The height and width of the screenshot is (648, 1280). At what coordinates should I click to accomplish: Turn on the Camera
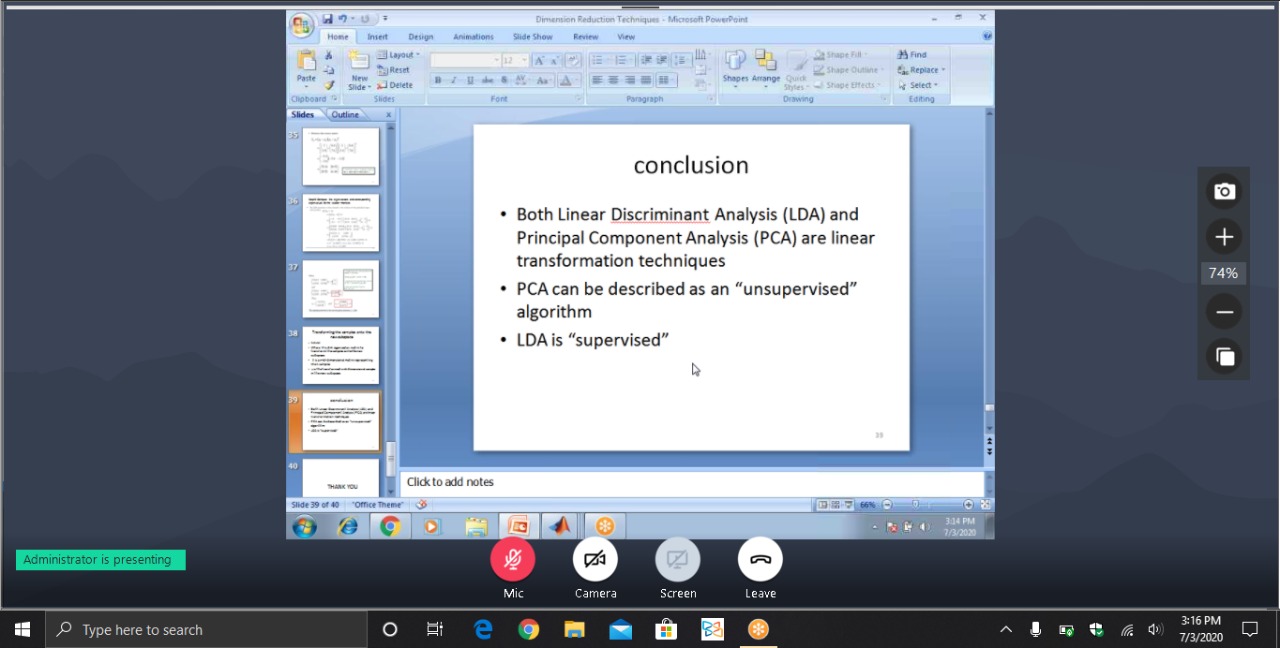point(595,559)
